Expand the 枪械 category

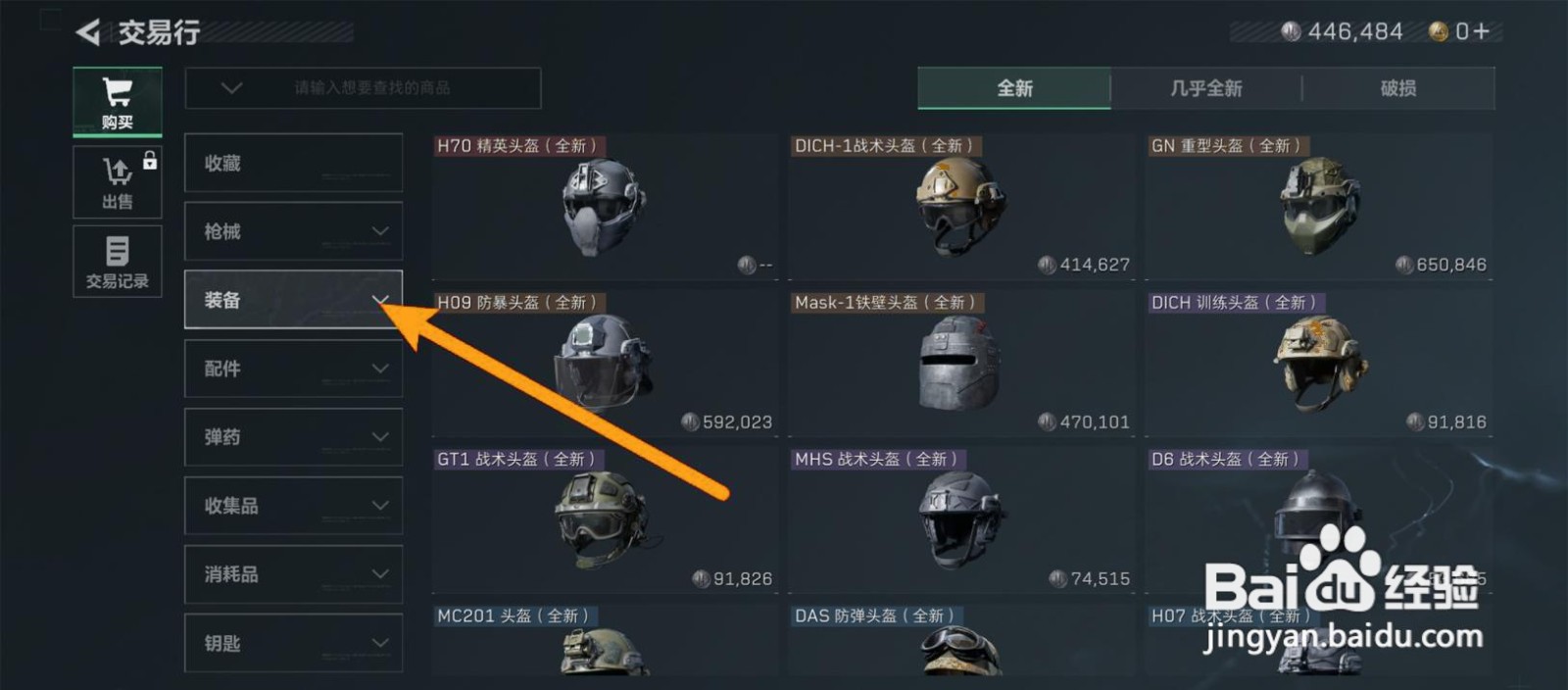[x=293, y=231]
